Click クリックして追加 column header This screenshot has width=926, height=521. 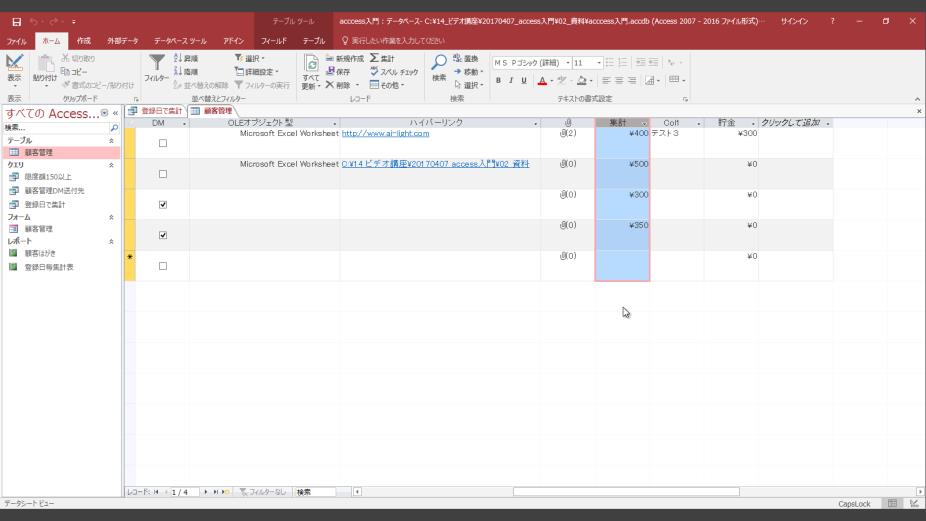coord(795,123)
